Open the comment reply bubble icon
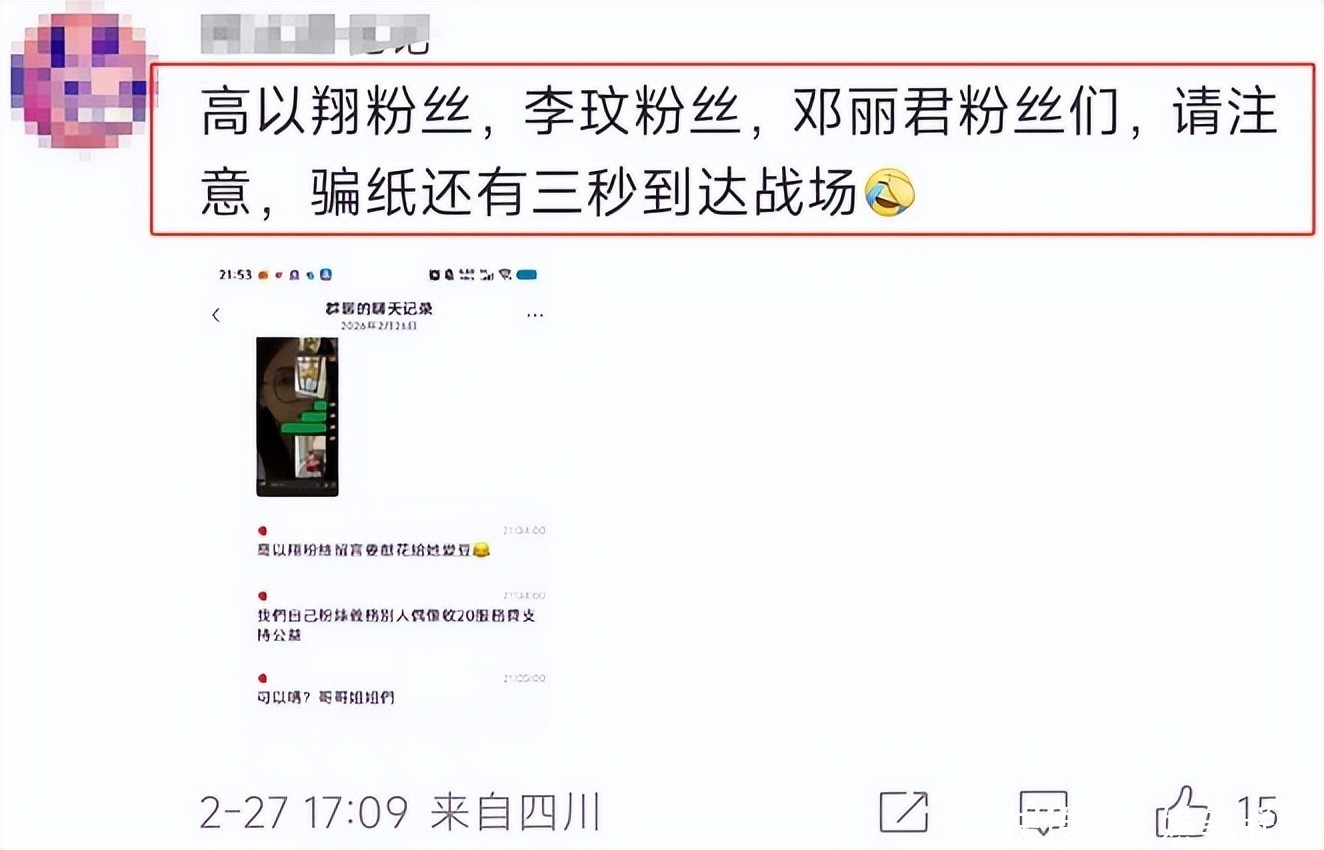 (x=1044, y=811)
